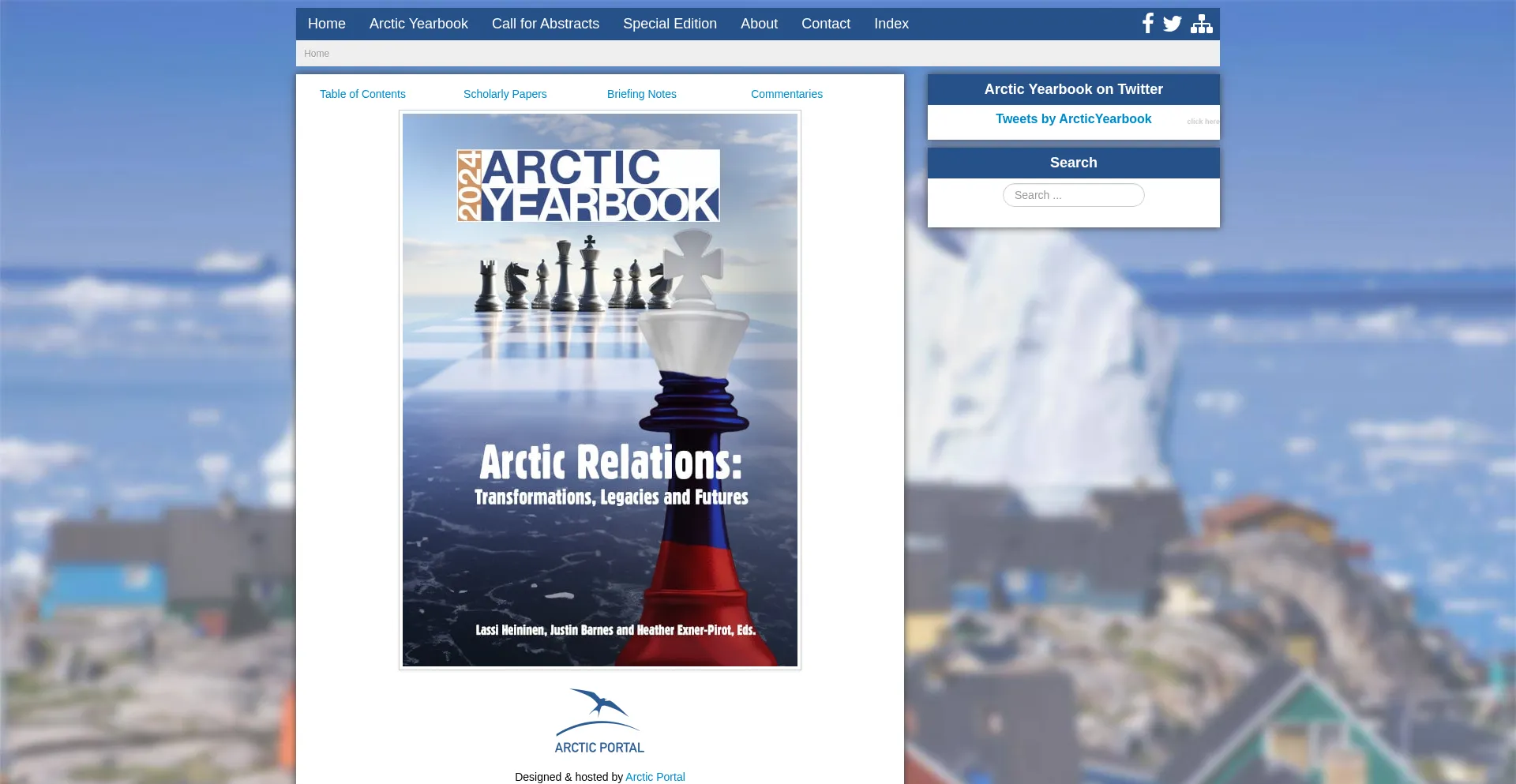1516x784 pixels.
Task: Select Special Edition in navigation
Action: 670,24
